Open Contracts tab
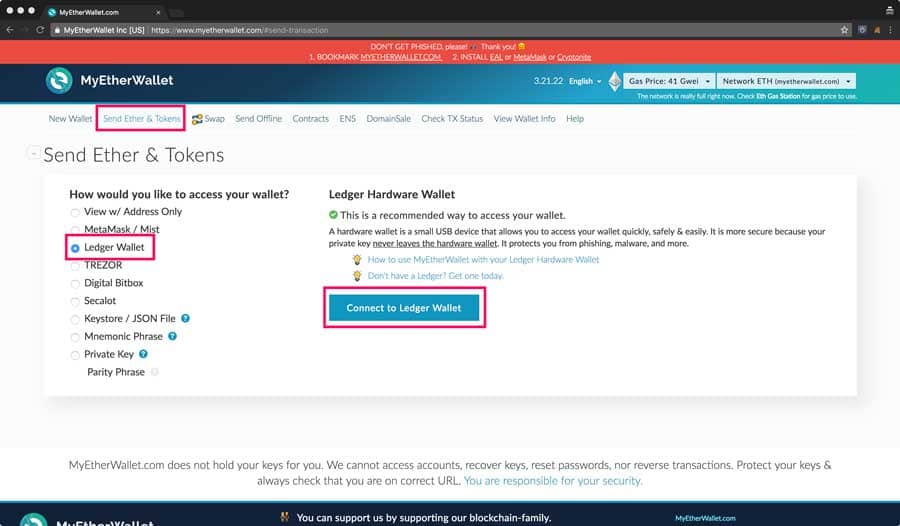 click(311, 118)
